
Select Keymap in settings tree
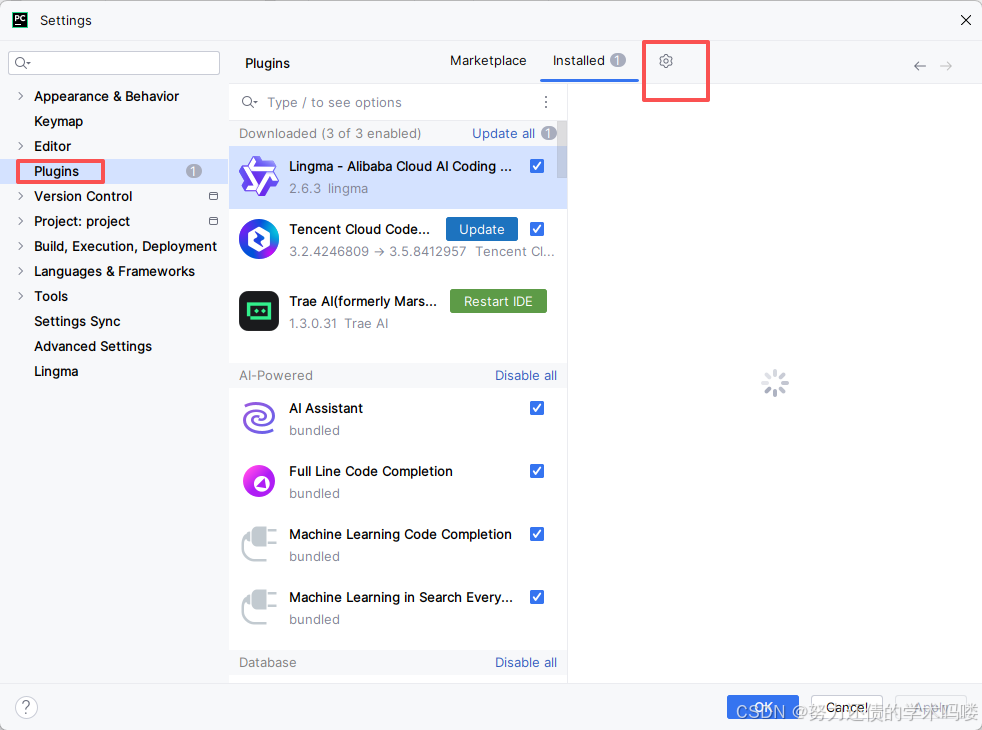click(x=58, y=121)
